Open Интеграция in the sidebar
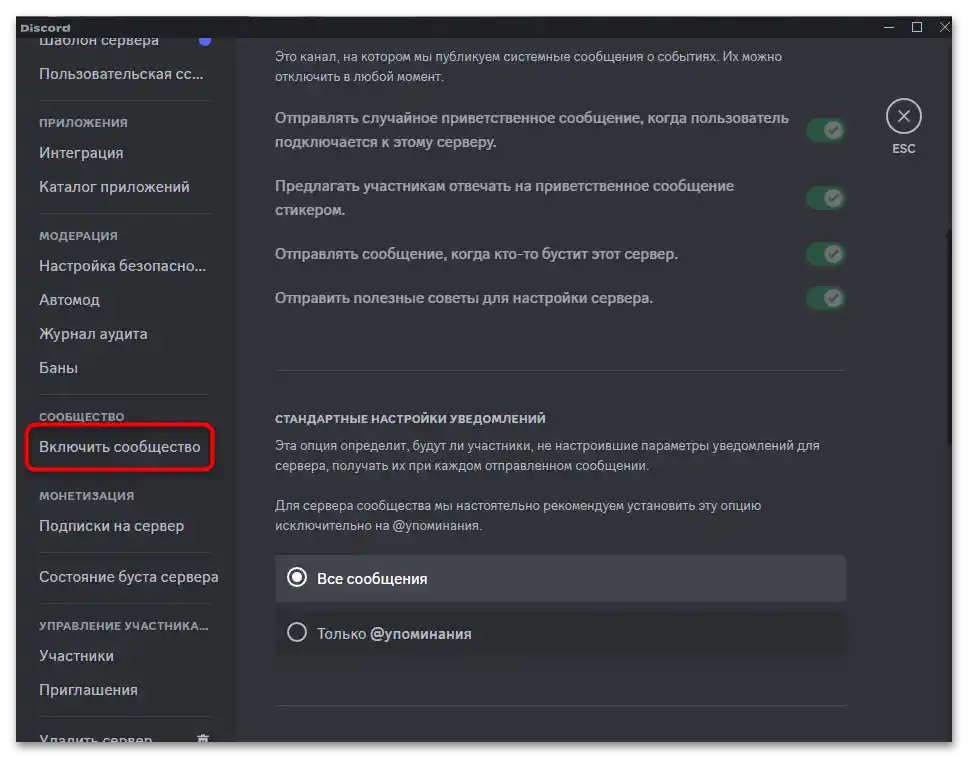Viewport: 968px width, 758px height. point(81,153)
